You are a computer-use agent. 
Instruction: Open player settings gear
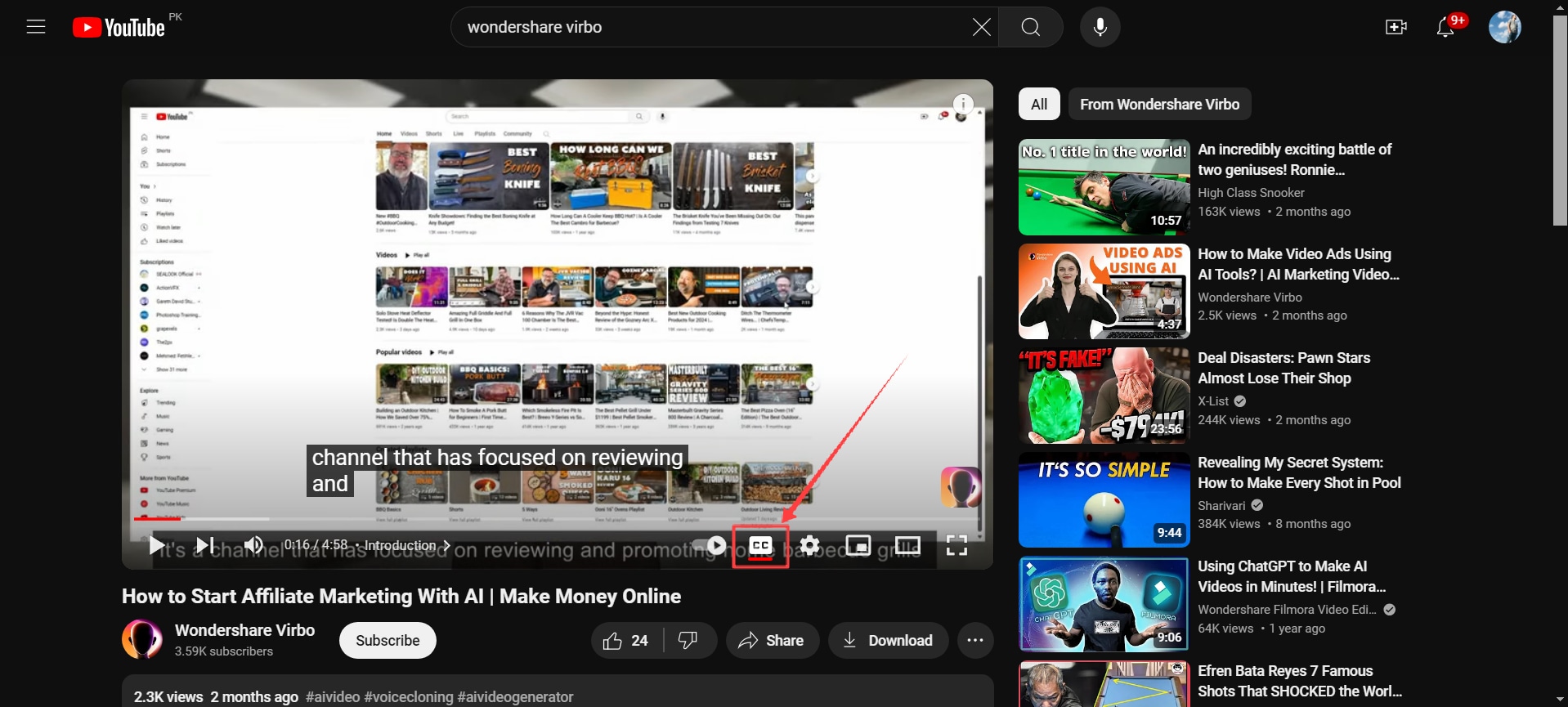click(x=809, y=545)
